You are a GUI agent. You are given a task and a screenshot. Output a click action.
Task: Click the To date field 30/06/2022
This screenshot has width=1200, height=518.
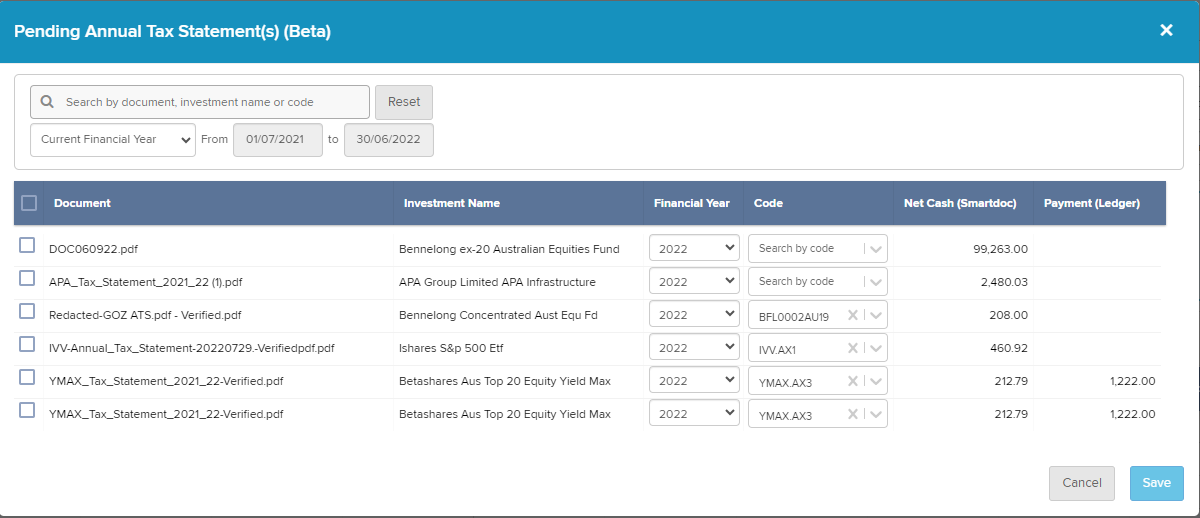389,140
